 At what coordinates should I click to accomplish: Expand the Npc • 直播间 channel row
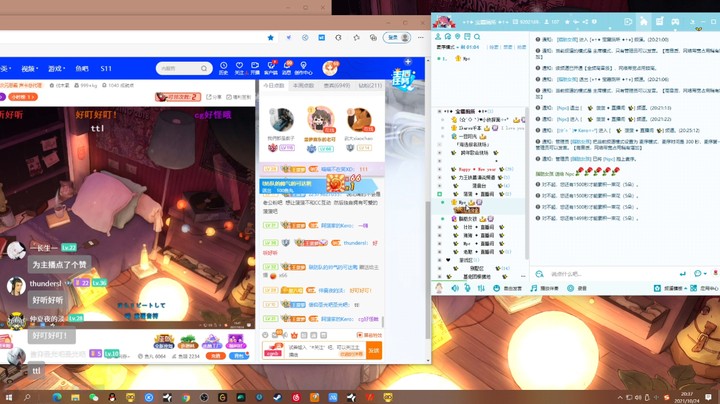[439, 244]
